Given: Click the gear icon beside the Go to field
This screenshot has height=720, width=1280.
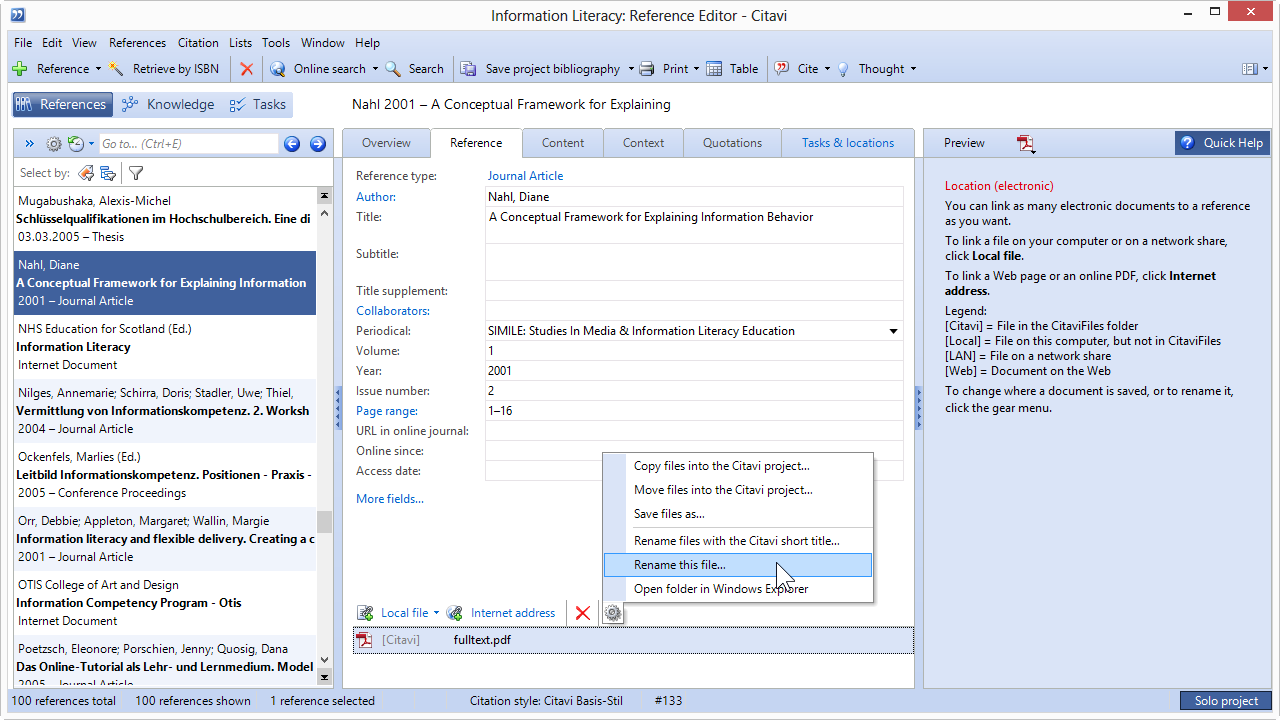Looking at the screenshot, I should 54,144.
